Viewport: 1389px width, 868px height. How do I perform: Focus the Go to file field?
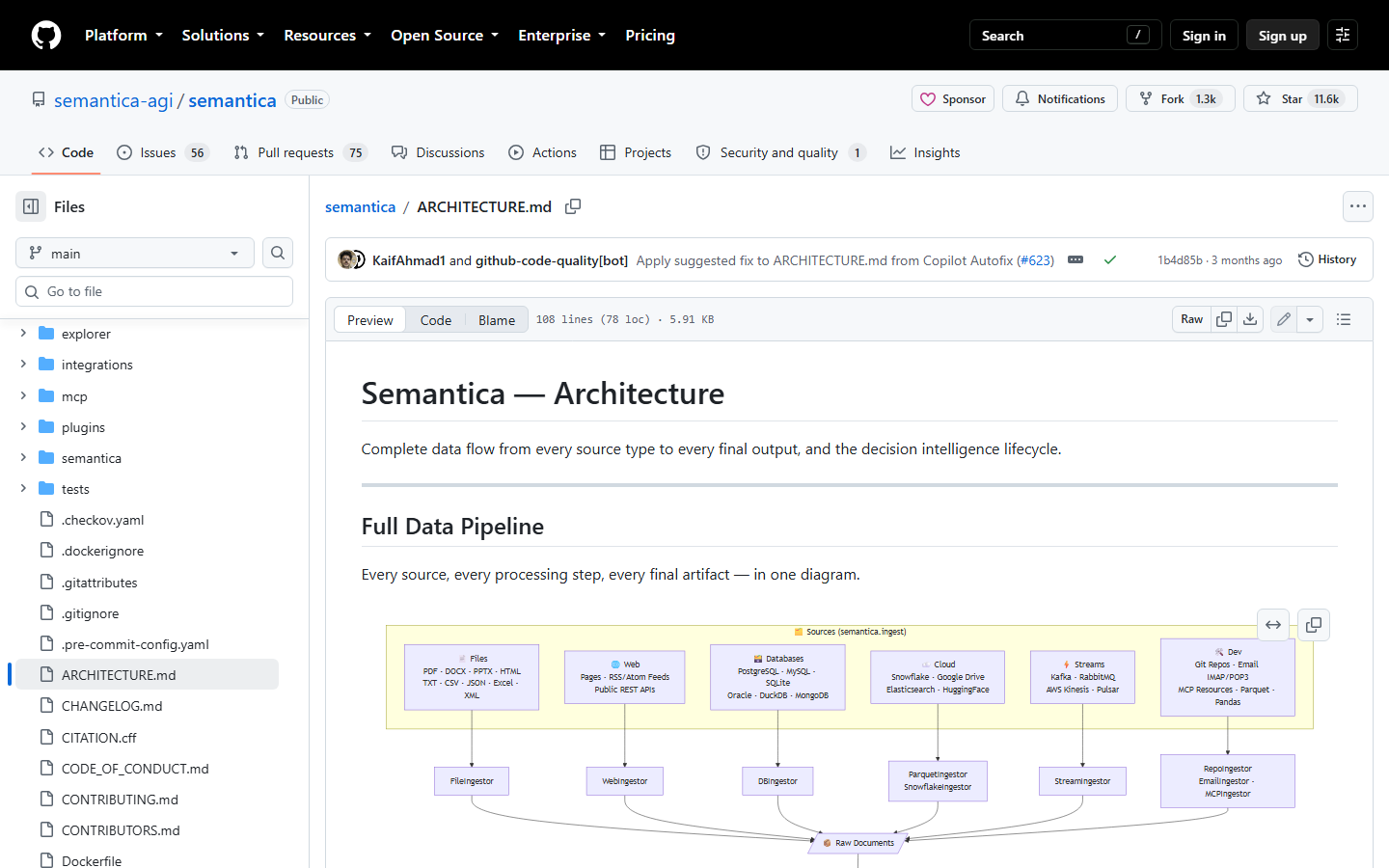[x=154, y=291]
